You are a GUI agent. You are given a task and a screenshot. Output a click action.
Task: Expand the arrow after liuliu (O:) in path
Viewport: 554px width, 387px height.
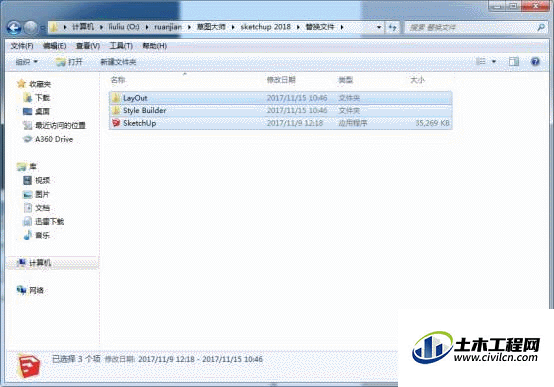[x=147, y=27]
